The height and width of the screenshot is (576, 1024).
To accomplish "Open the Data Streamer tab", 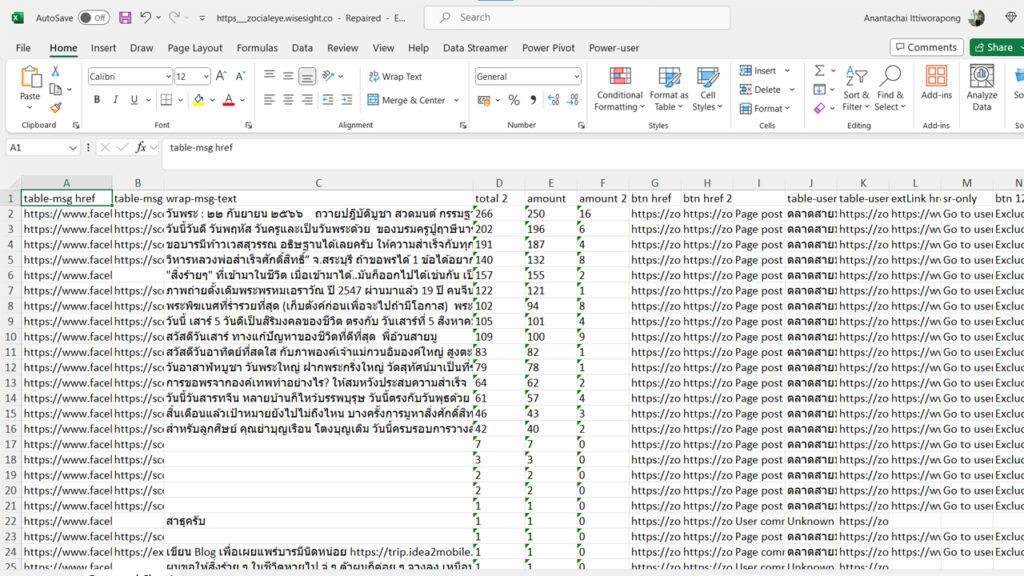I will tap(475, 48).
